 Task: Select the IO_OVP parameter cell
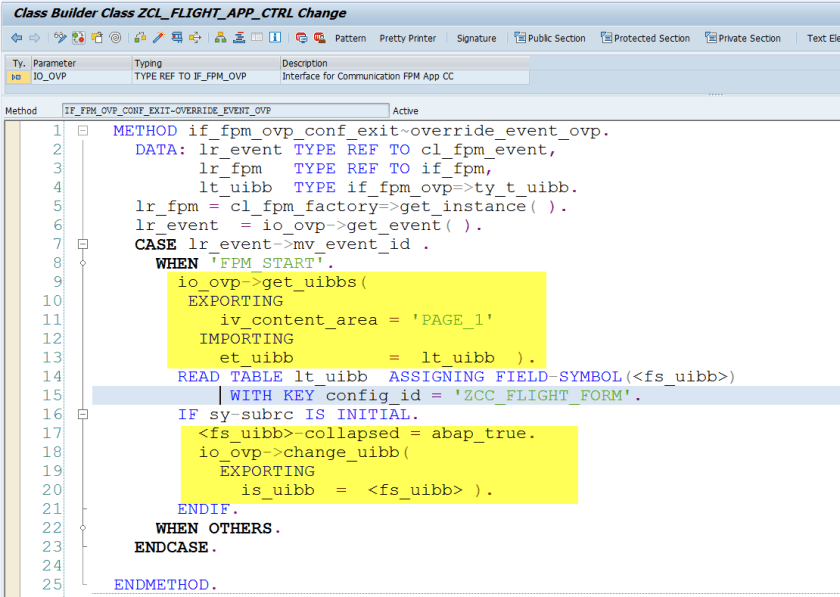click(81, 77)
